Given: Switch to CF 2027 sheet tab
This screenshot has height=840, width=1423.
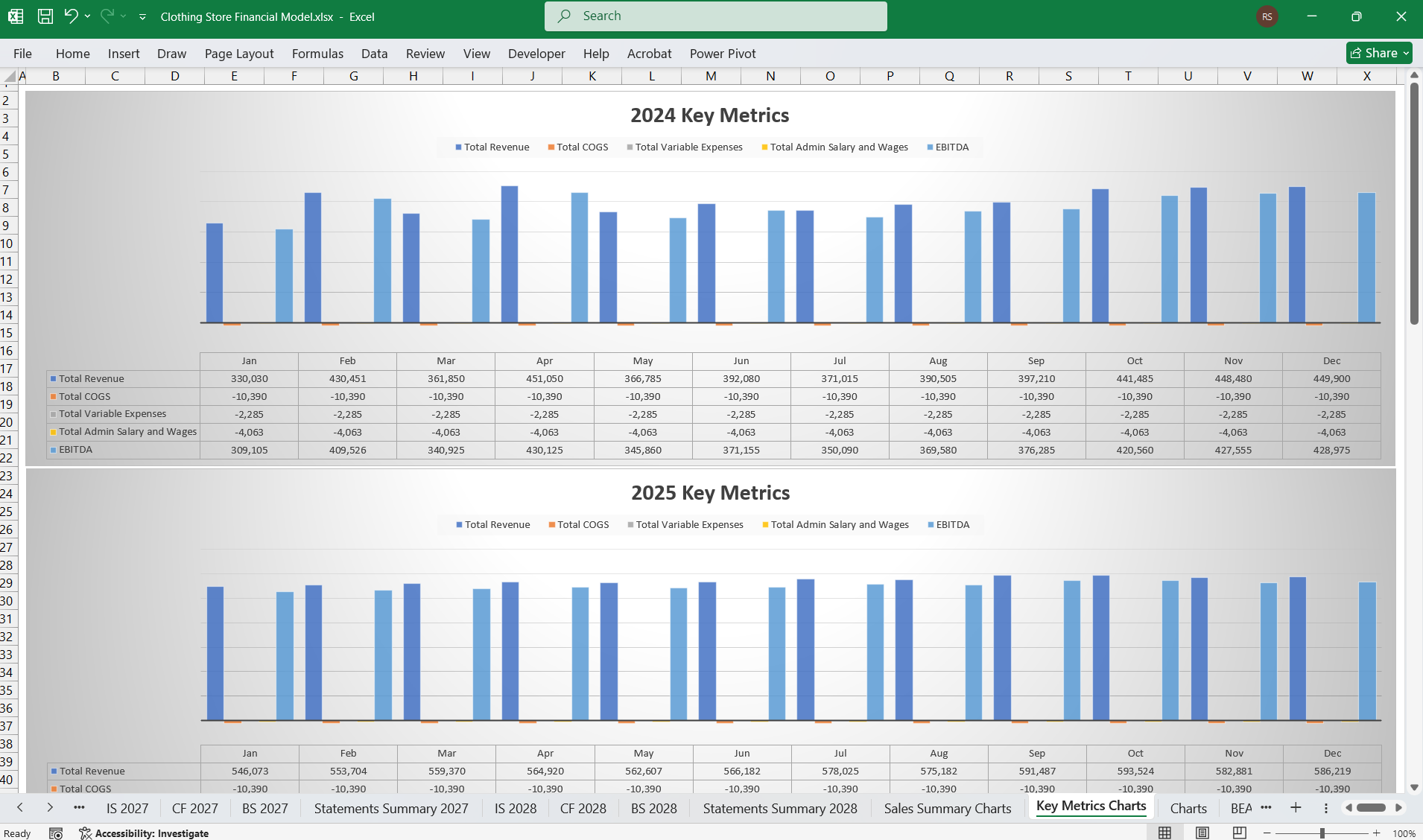Looking at the screenshot, I should coord(195,809).
